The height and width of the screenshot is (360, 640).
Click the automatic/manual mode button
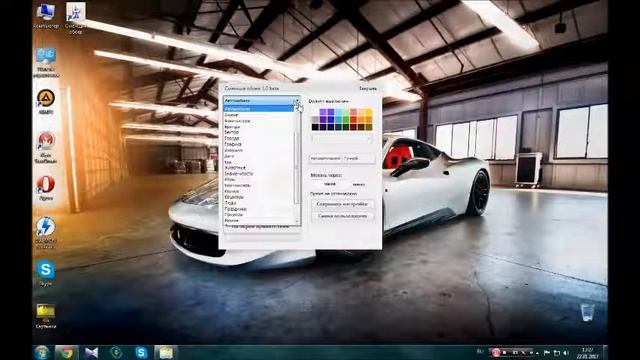342,158
